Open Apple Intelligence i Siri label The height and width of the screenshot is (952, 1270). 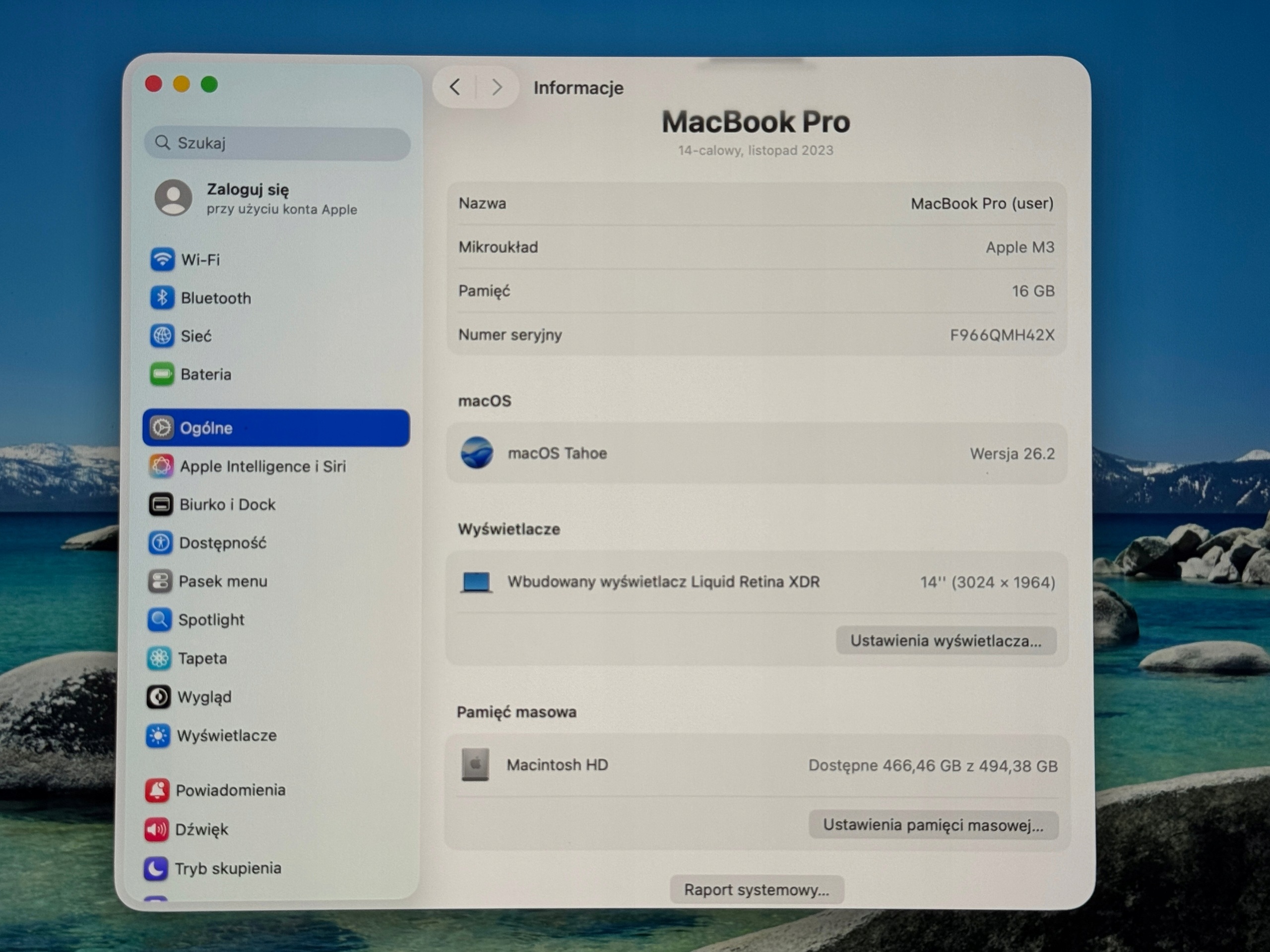263,467
